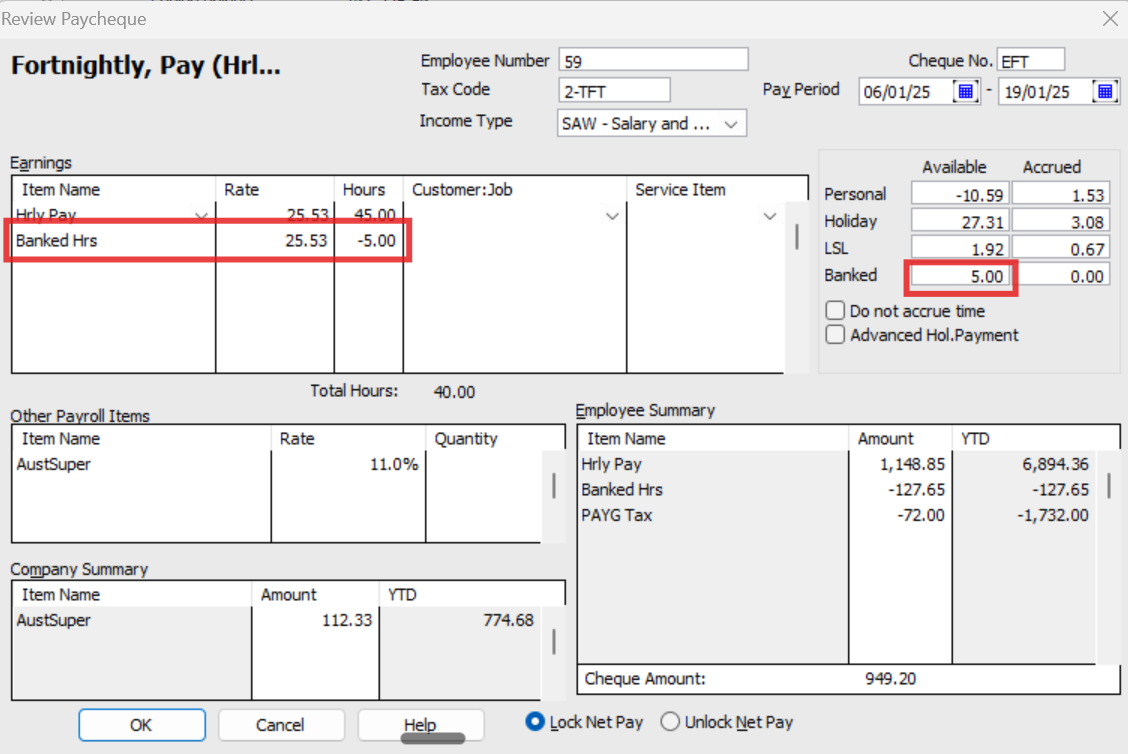Open the Service Item dropdown arrow
Image resolution: width=1128 pixels, height=754 pixels.
click(770, 215)
